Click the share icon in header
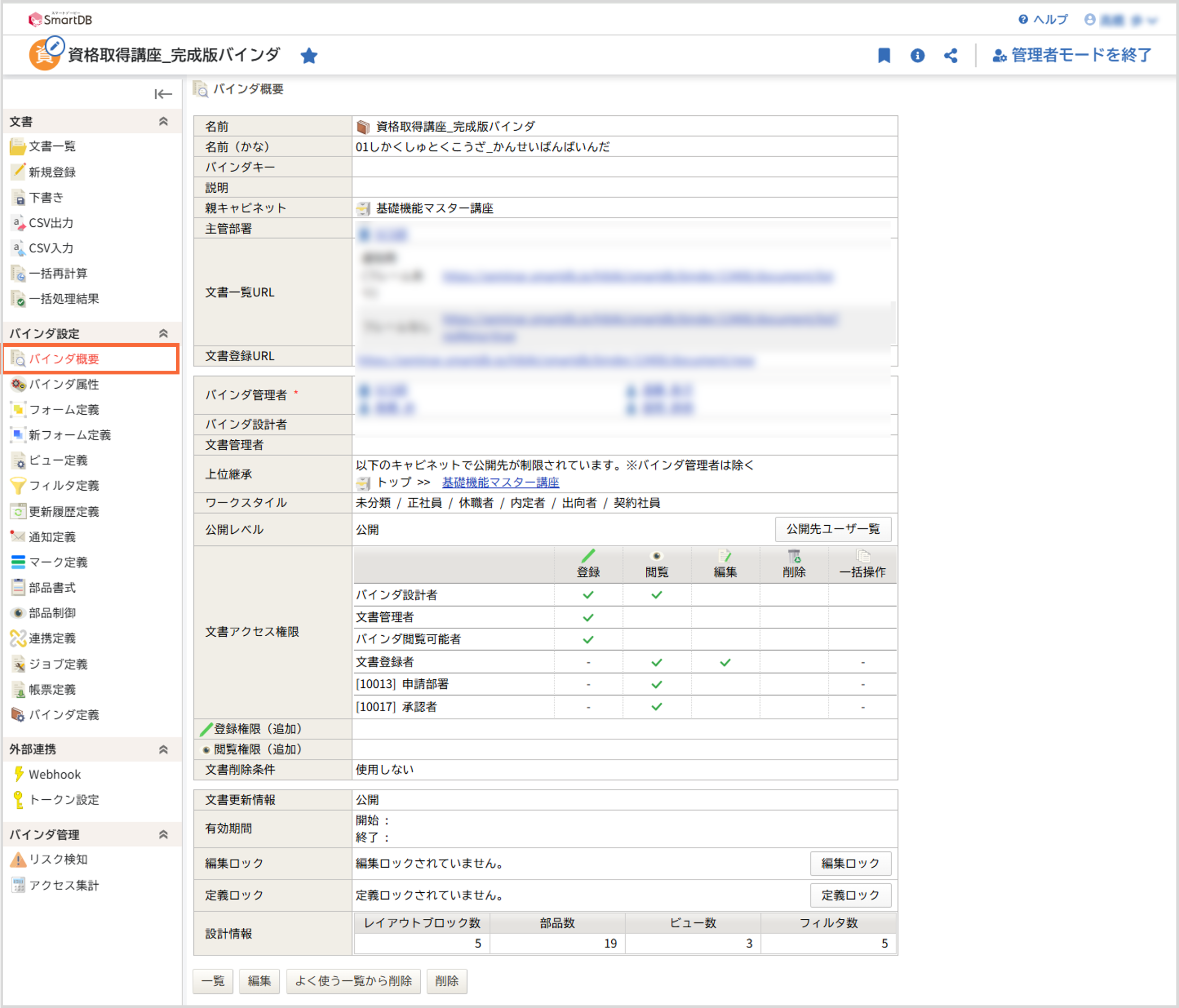The width and height of the screenshot is (1179, 1008). 950,55
